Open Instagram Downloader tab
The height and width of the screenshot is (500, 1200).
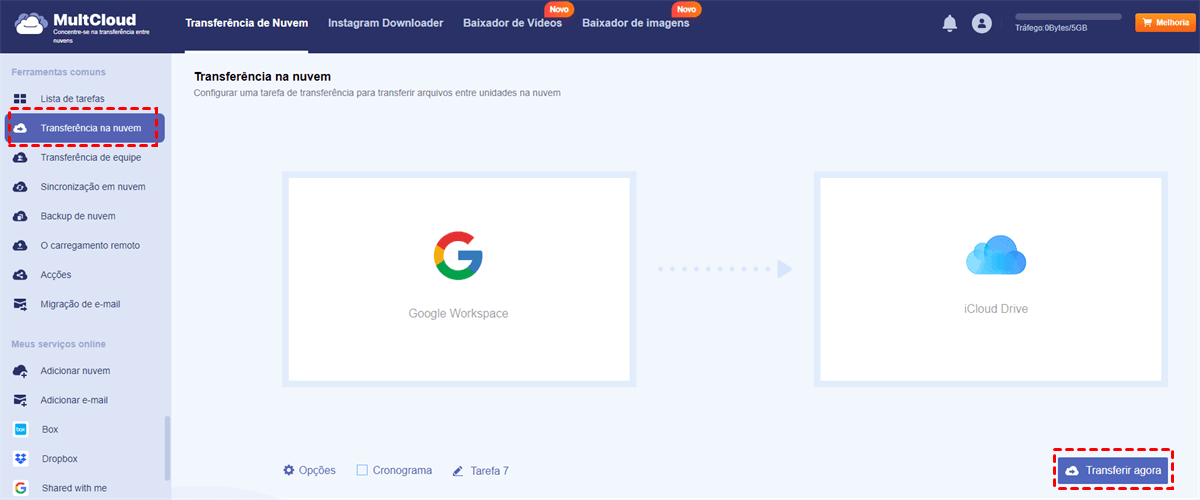click(385, 23)
